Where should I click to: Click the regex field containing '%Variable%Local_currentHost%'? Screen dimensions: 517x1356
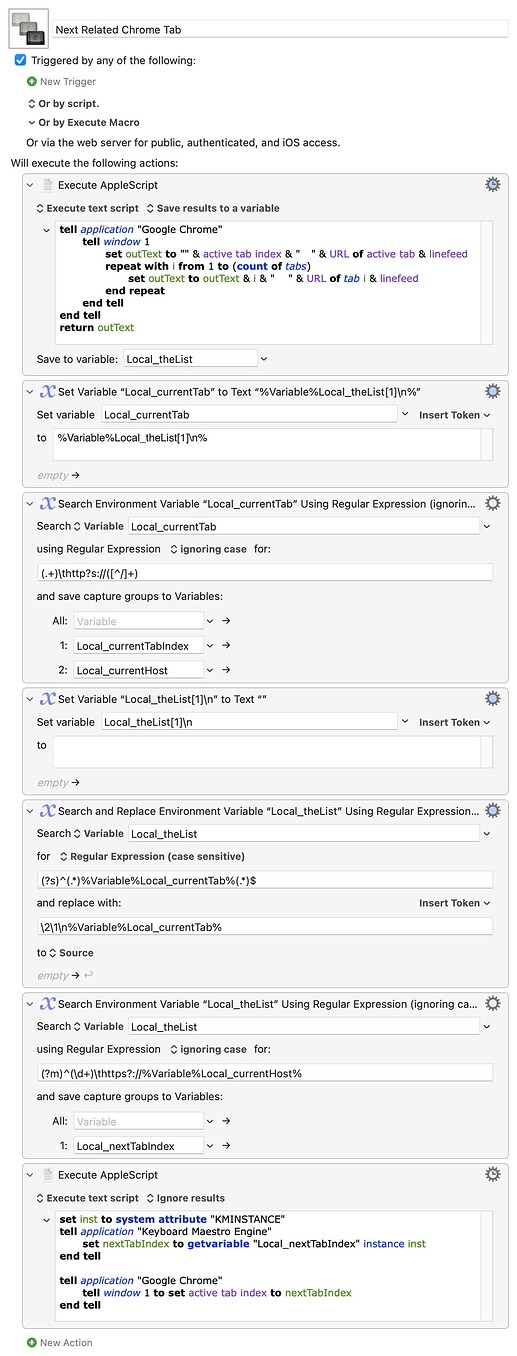(x=264, y=1073)
